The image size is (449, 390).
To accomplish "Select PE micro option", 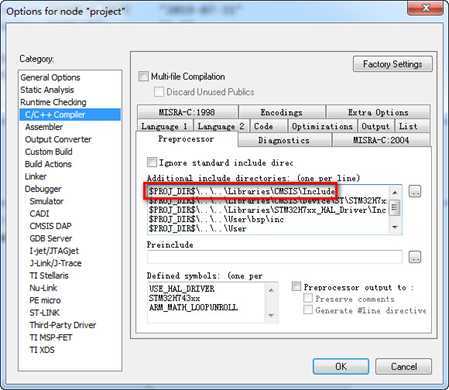I will 45,300.
